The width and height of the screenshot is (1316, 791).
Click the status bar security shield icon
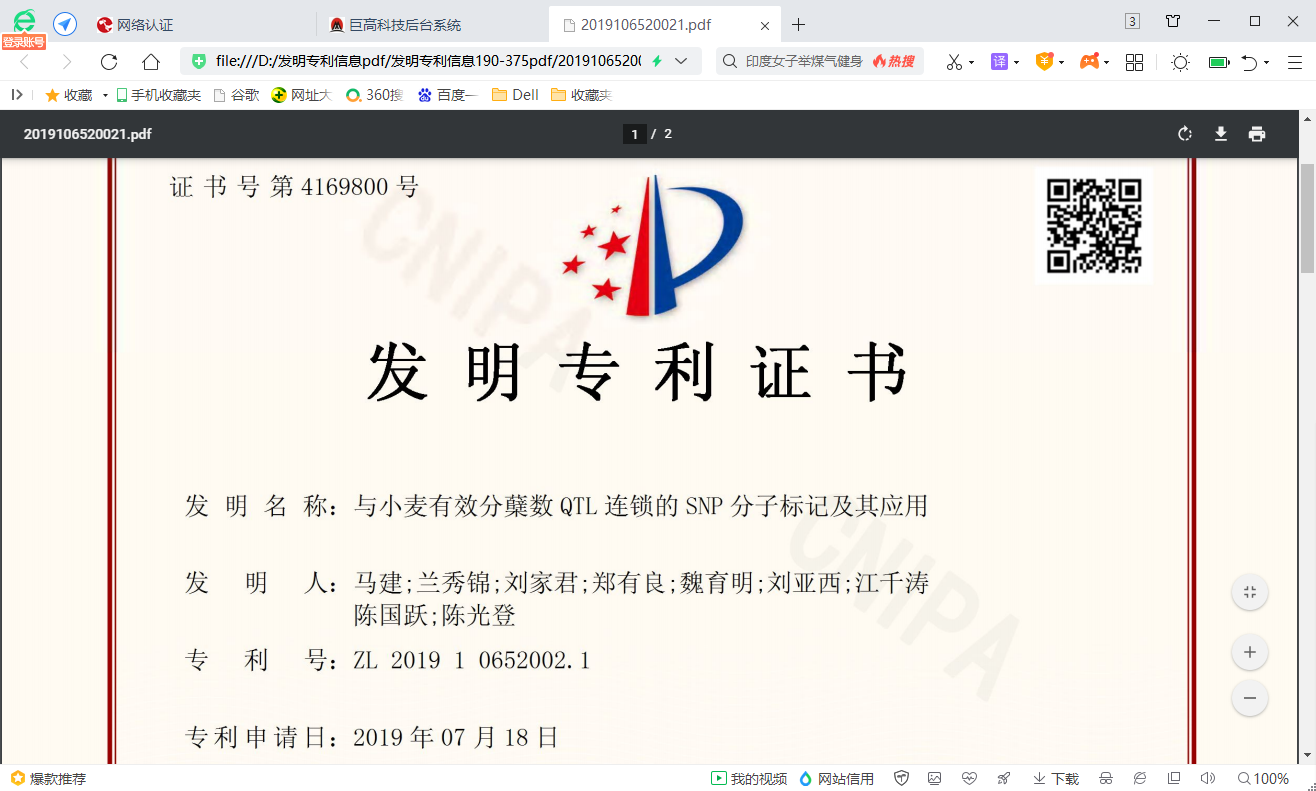click(901, 778)
